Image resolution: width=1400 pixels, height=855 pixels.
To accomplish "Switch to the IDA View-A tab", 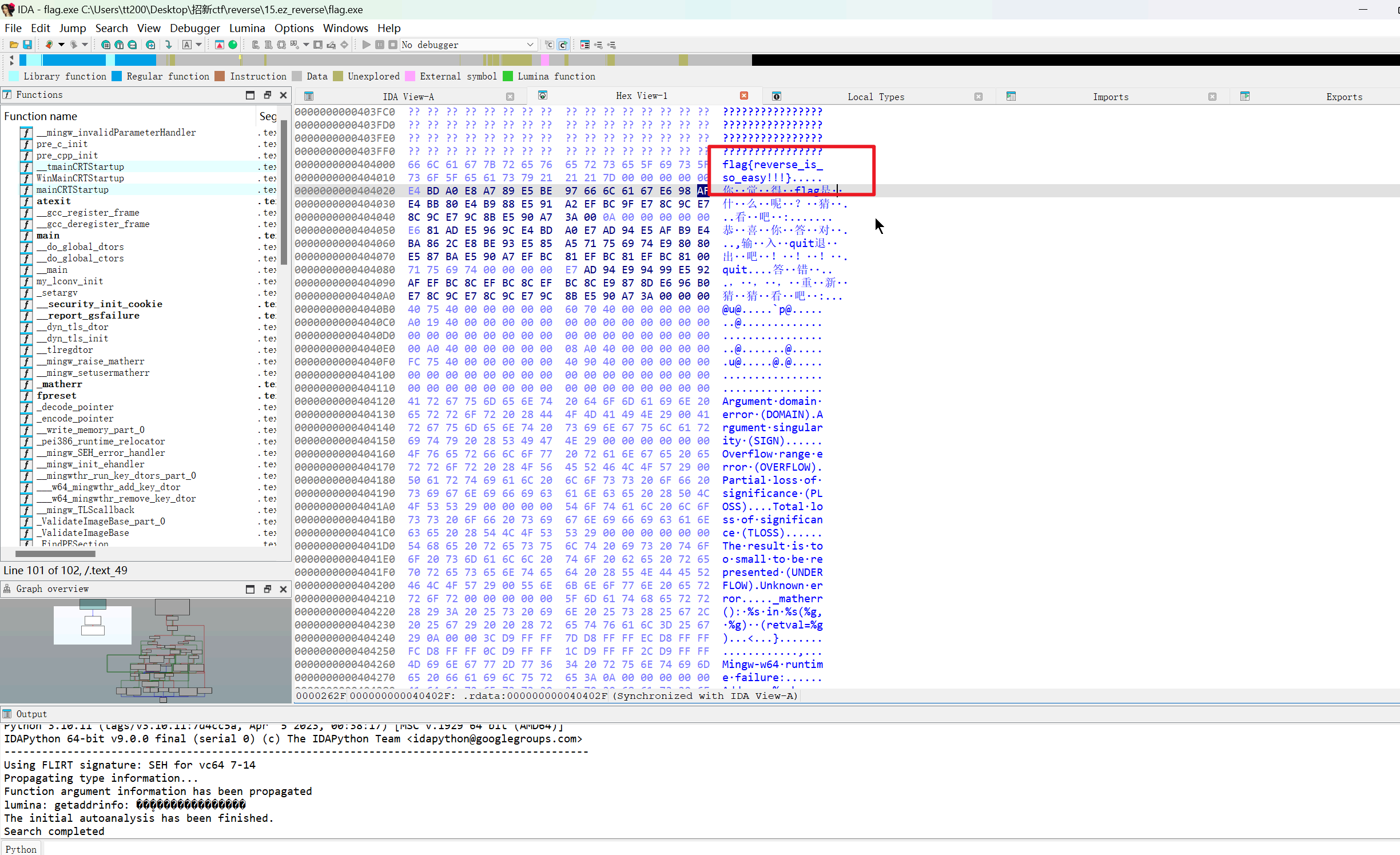I will click(x=408, y=97).
